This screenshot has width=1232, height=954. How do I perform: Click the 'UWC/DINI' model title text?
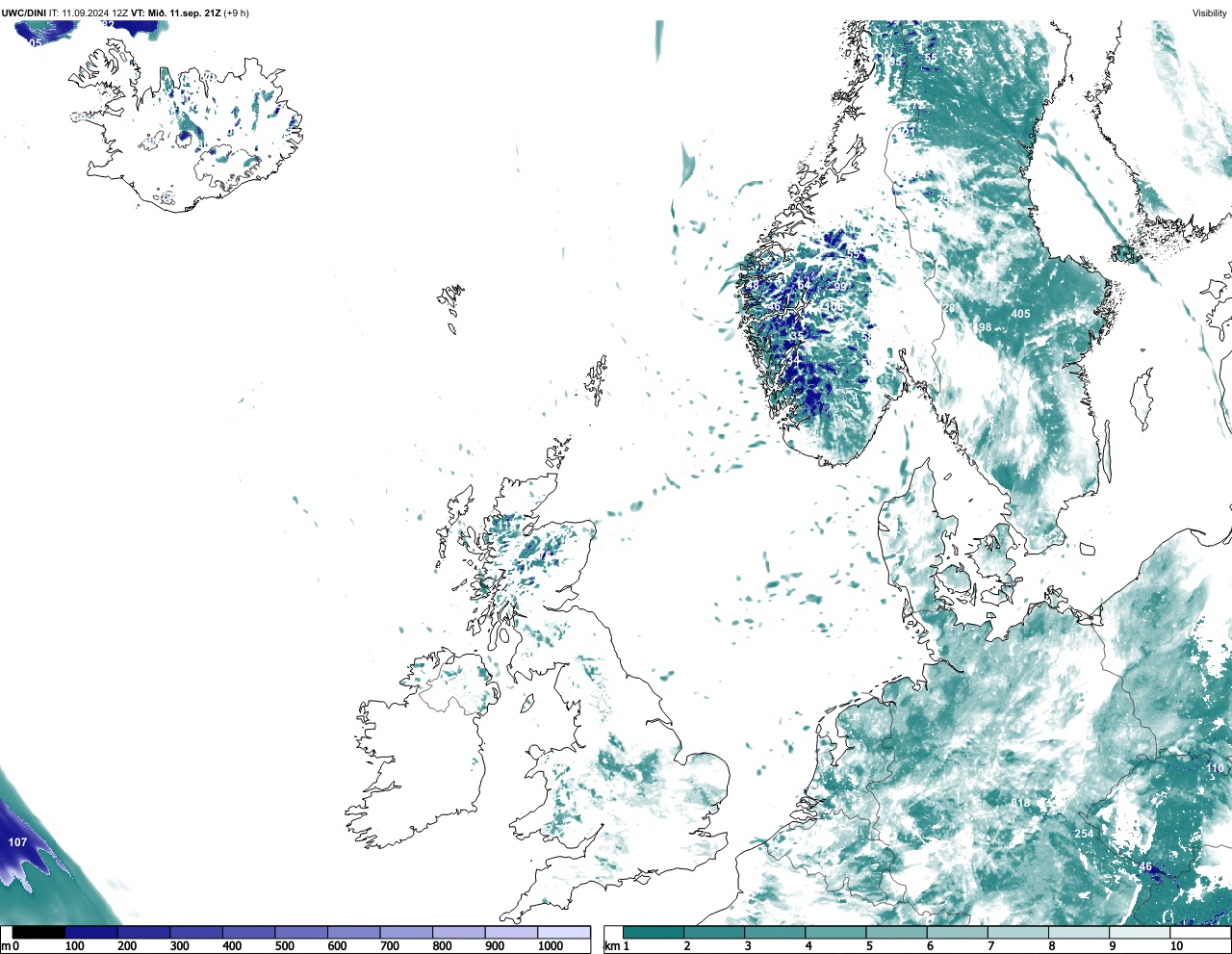[23, 13]
